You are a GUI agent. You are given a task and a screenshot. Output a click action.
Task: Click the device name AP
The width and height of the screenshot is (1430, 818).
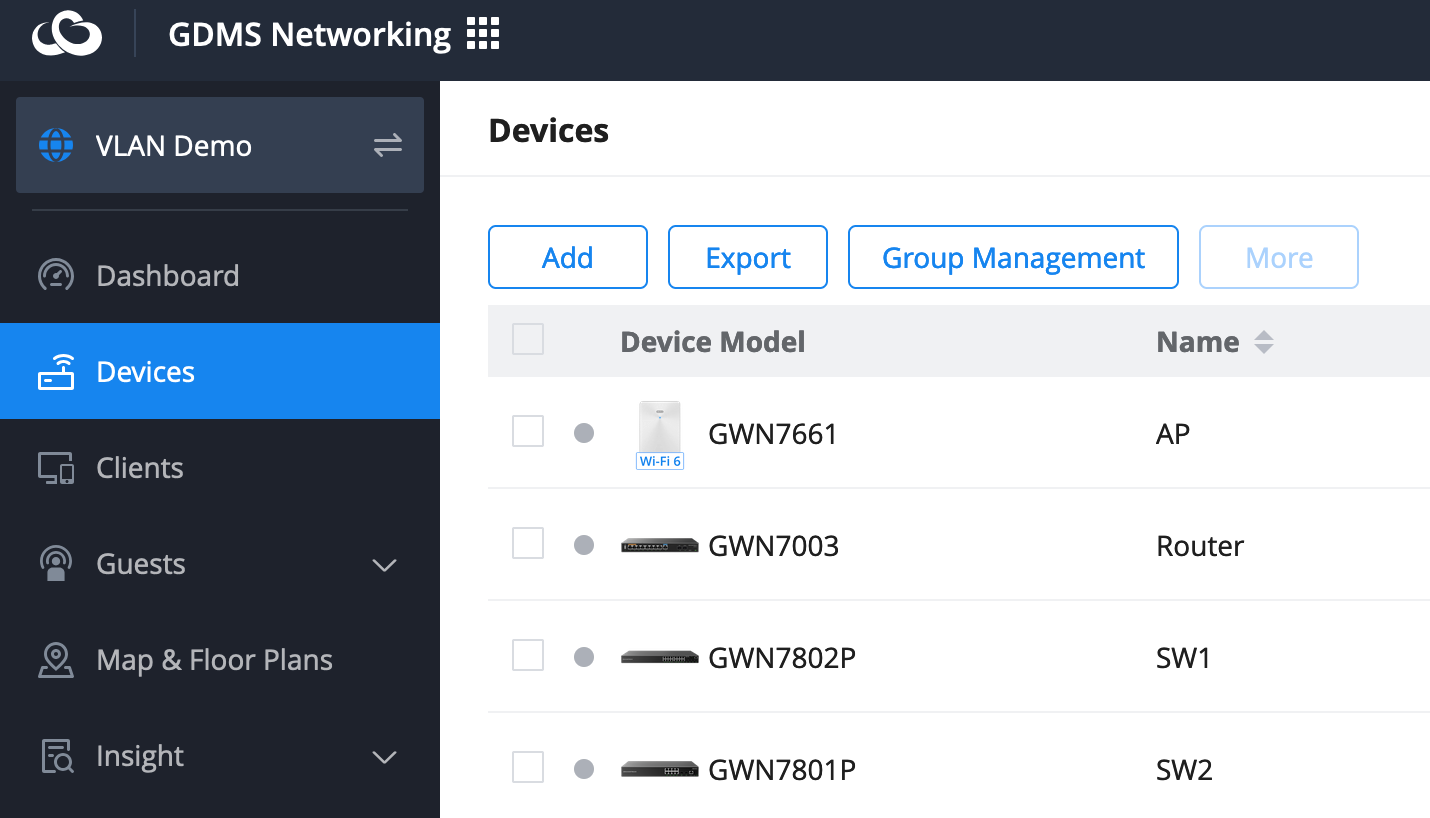1173,434
